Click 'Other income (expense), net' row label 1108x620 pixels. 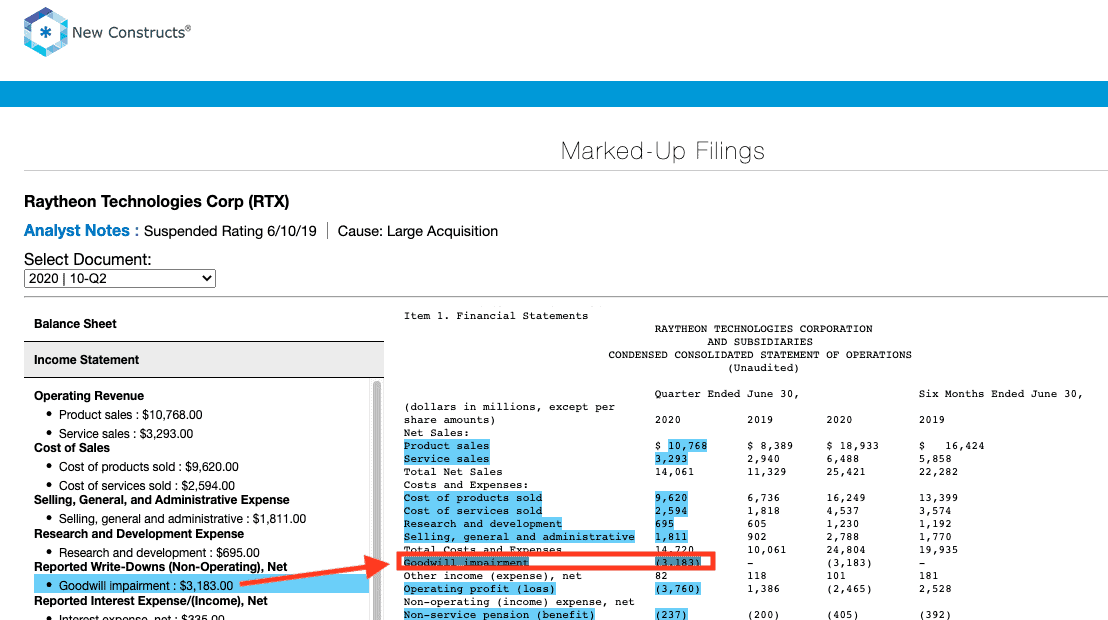pyautogui.click(x=493, y=576)
